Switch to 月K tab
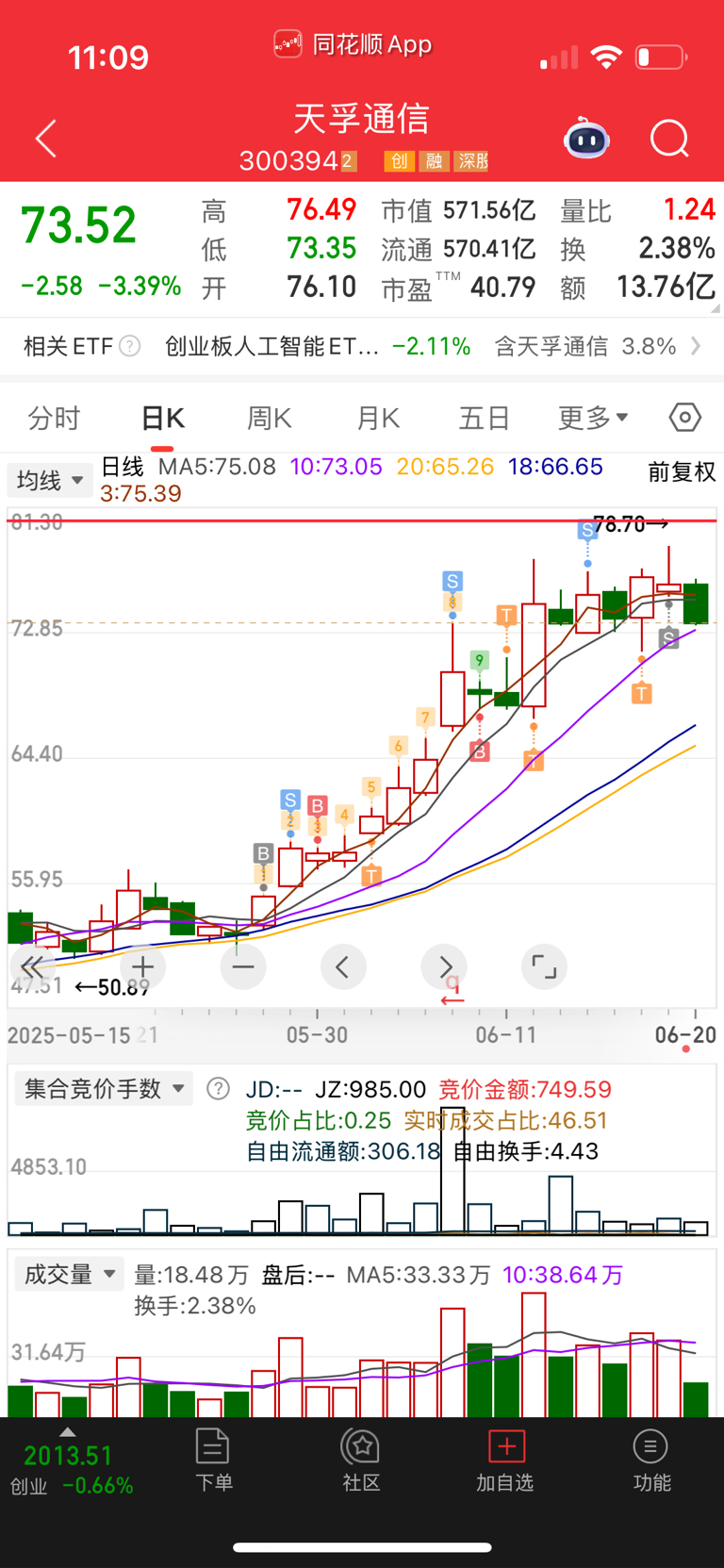The image size is (724, 1568). 378,418
